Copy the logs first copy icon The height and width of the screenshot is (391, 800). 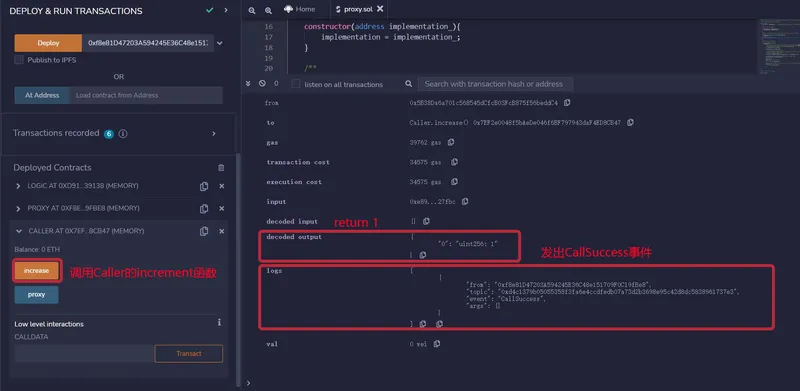[422, 324]
